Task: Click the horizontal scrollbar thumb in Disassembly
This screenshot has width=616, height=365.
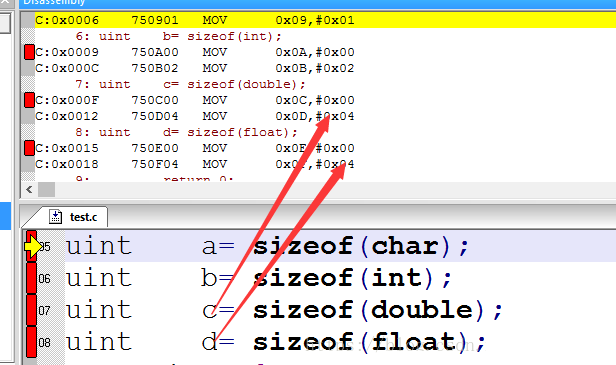Action: (x=46, y=190)
